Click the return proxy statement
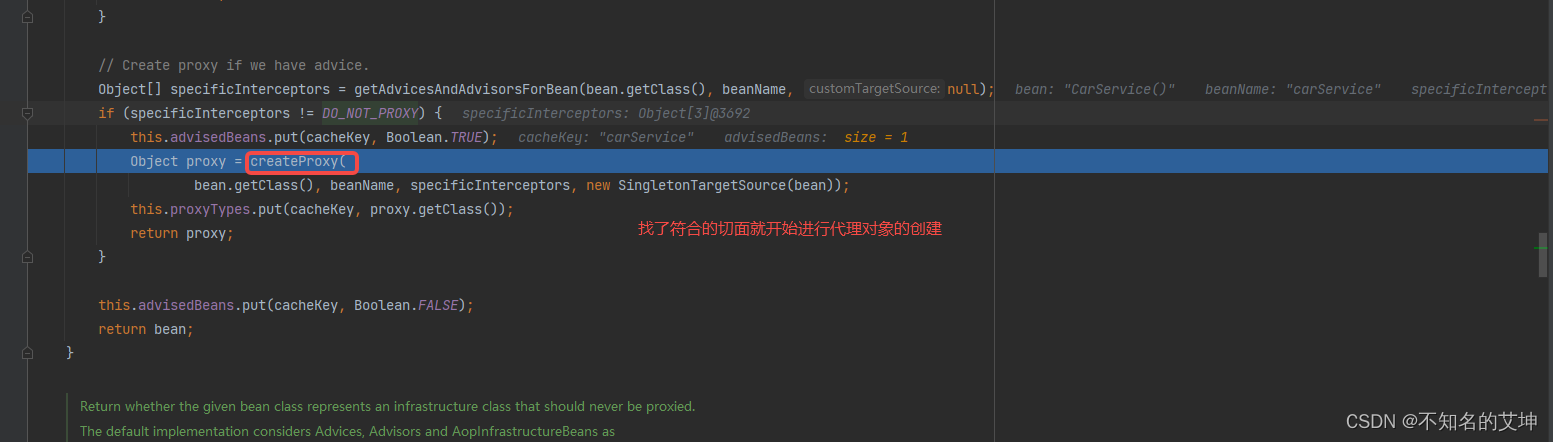This screenshot has height=442, width=1553. [x=181, y=233]
